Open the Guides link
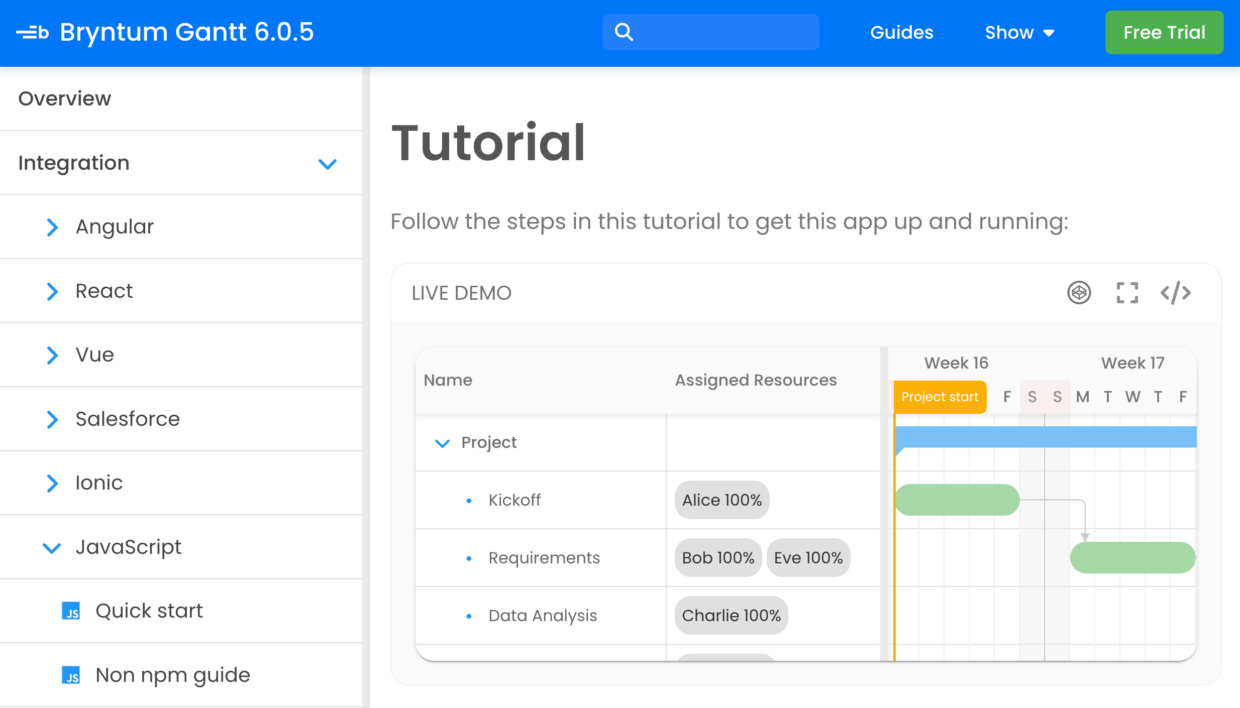Viewport: 1240px width, 708px height. [x=902, y=32]
